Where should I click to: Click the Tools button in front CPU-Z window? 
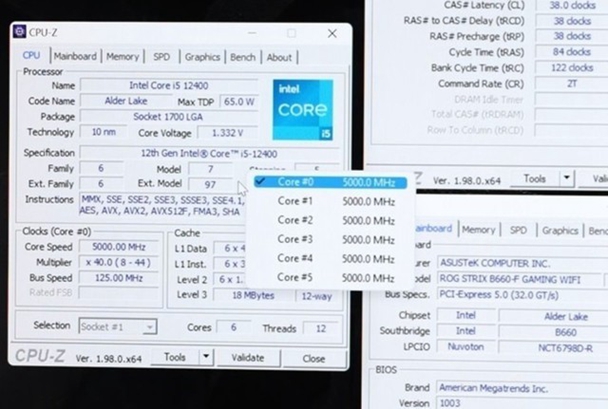pos(175,357)
